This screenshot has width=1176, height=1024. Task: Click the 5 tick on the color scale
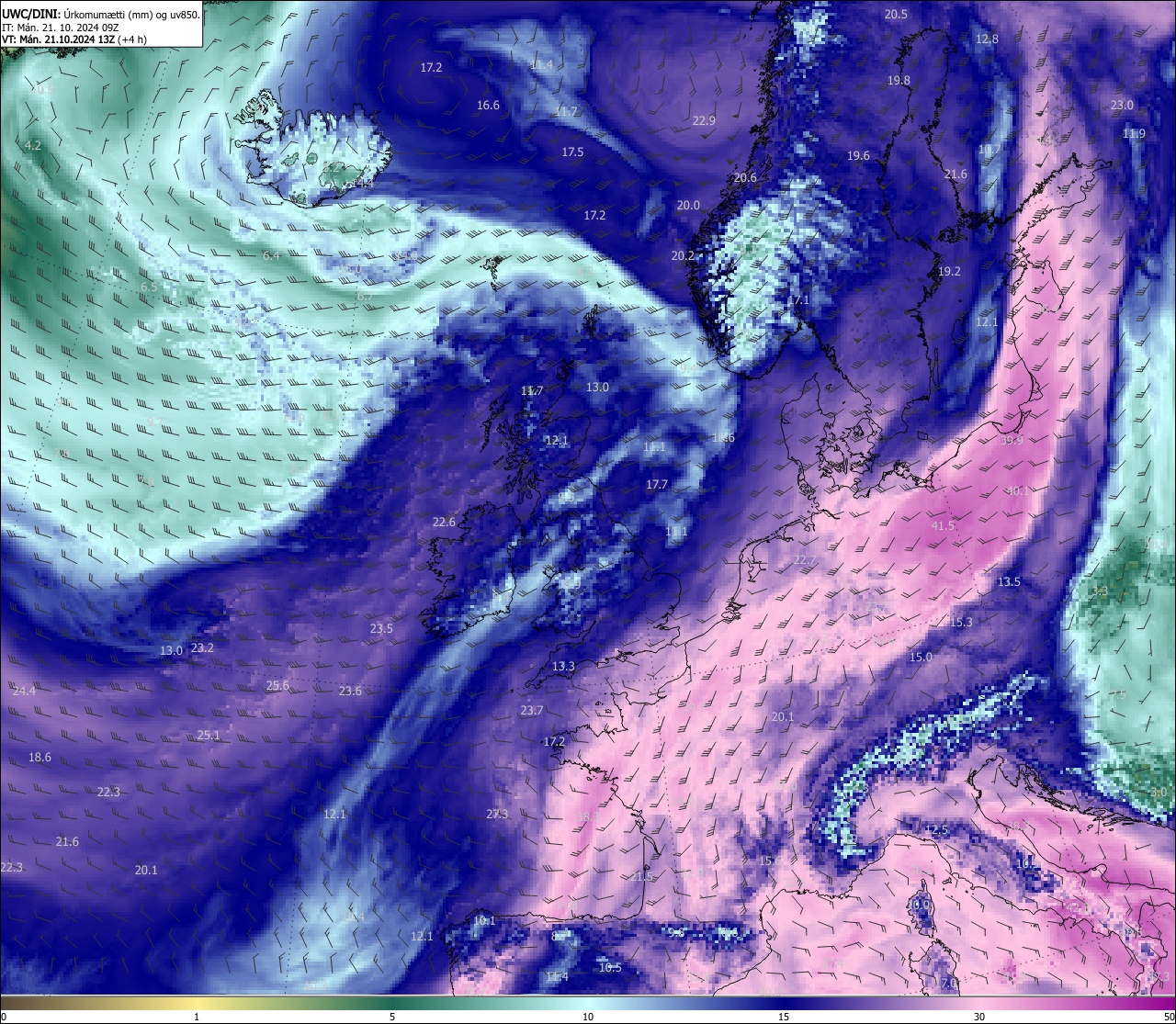coord(392,1017)
